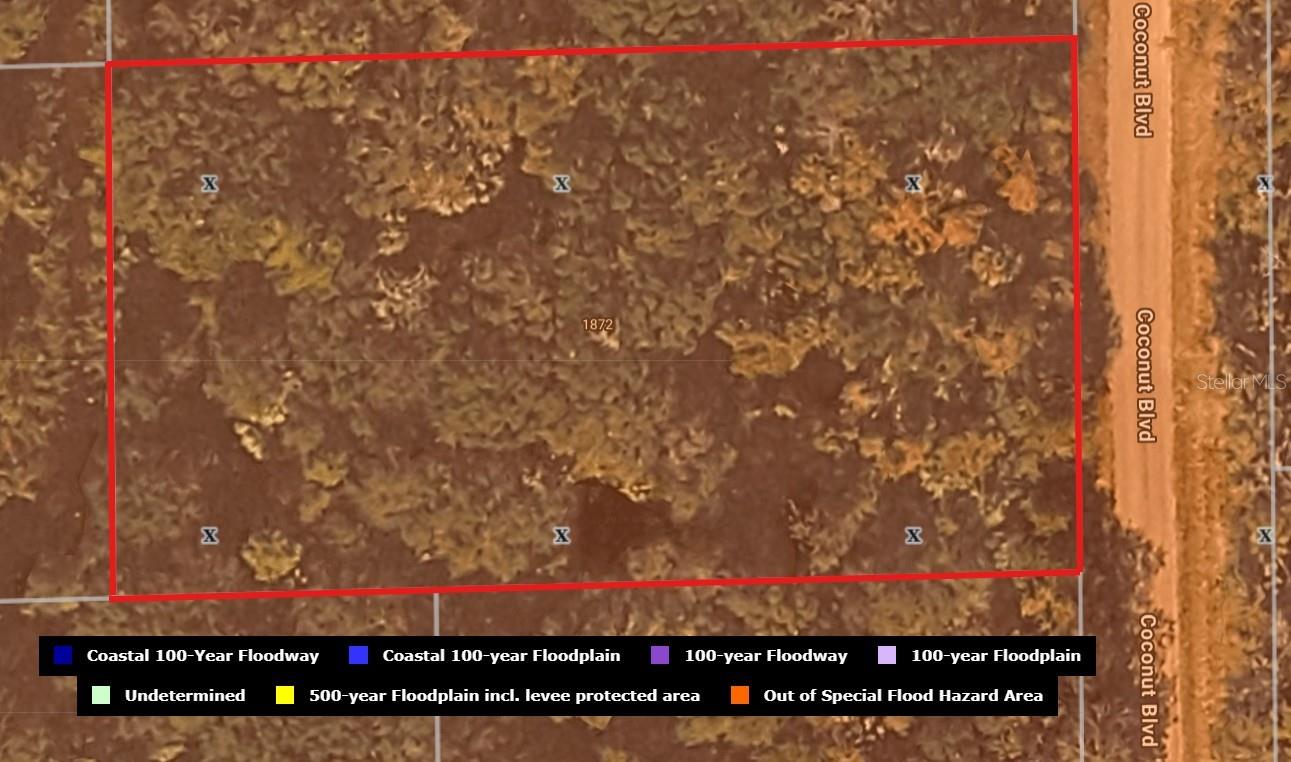
Task: Click the upper X marker east of Coconut Blvd
Action: 1265,184
